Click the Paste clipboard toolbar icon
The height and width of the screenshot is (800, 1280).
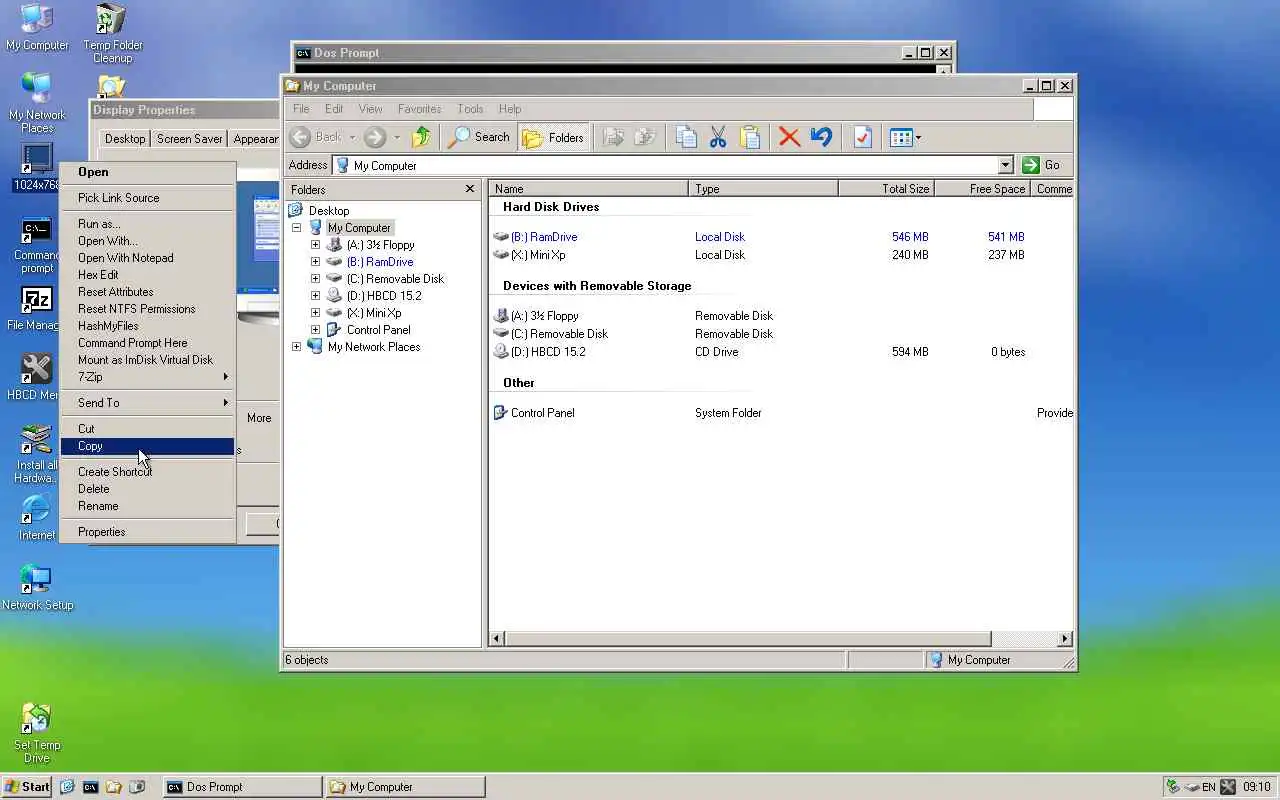tap(750, 137)
